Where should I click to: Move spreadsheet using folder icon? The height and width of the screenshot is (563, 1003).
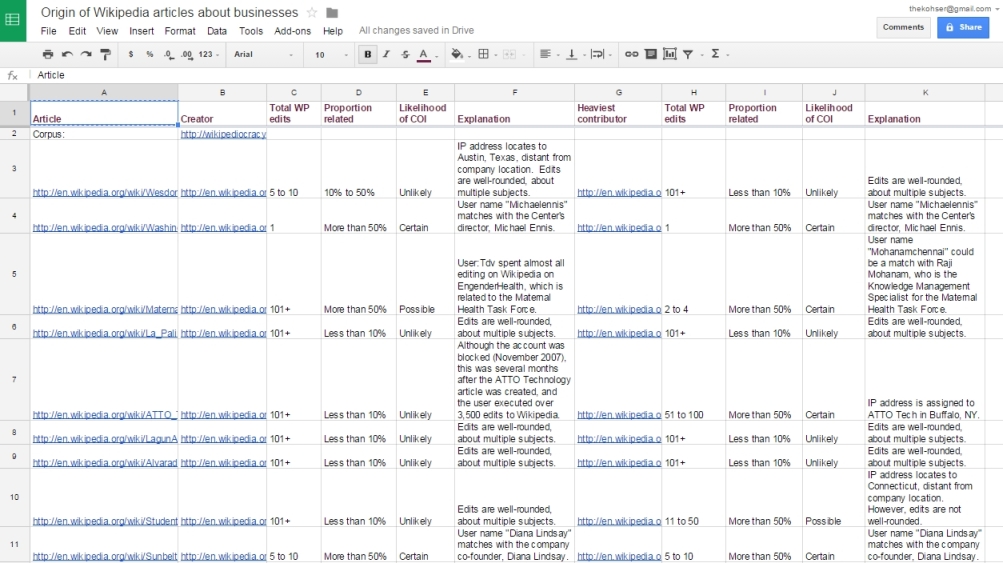332,13
